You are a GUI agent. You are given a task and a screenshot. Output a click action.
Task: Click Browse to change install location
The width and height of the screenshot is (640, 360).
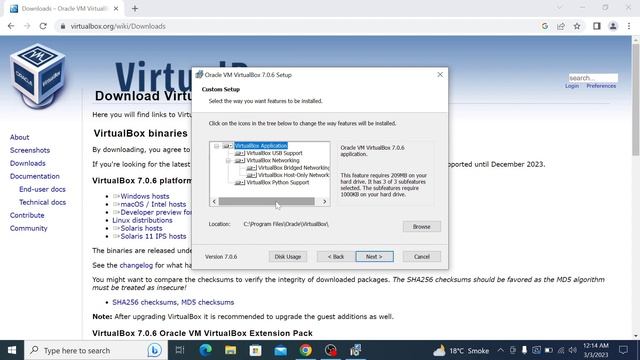422,227
